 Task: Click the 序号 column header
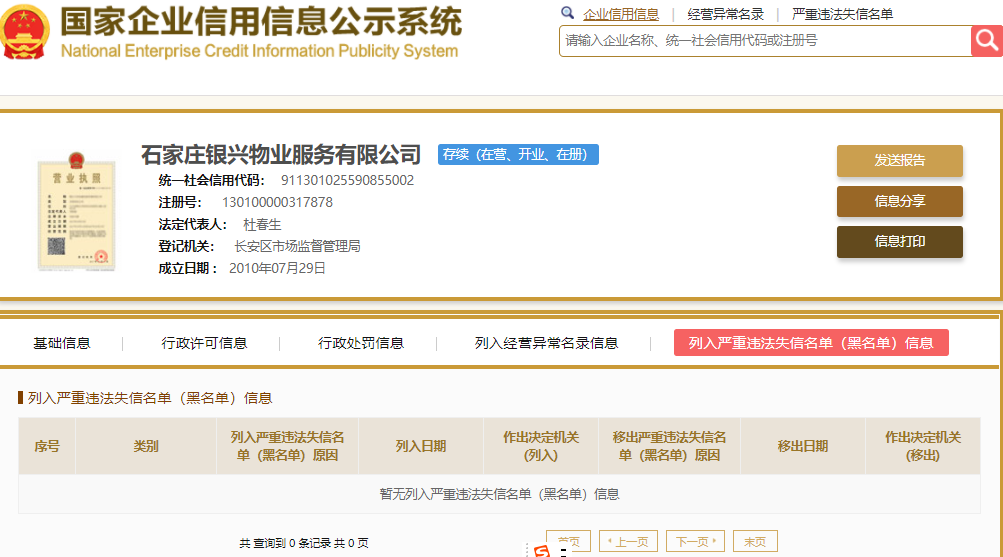tap(47, 446)
